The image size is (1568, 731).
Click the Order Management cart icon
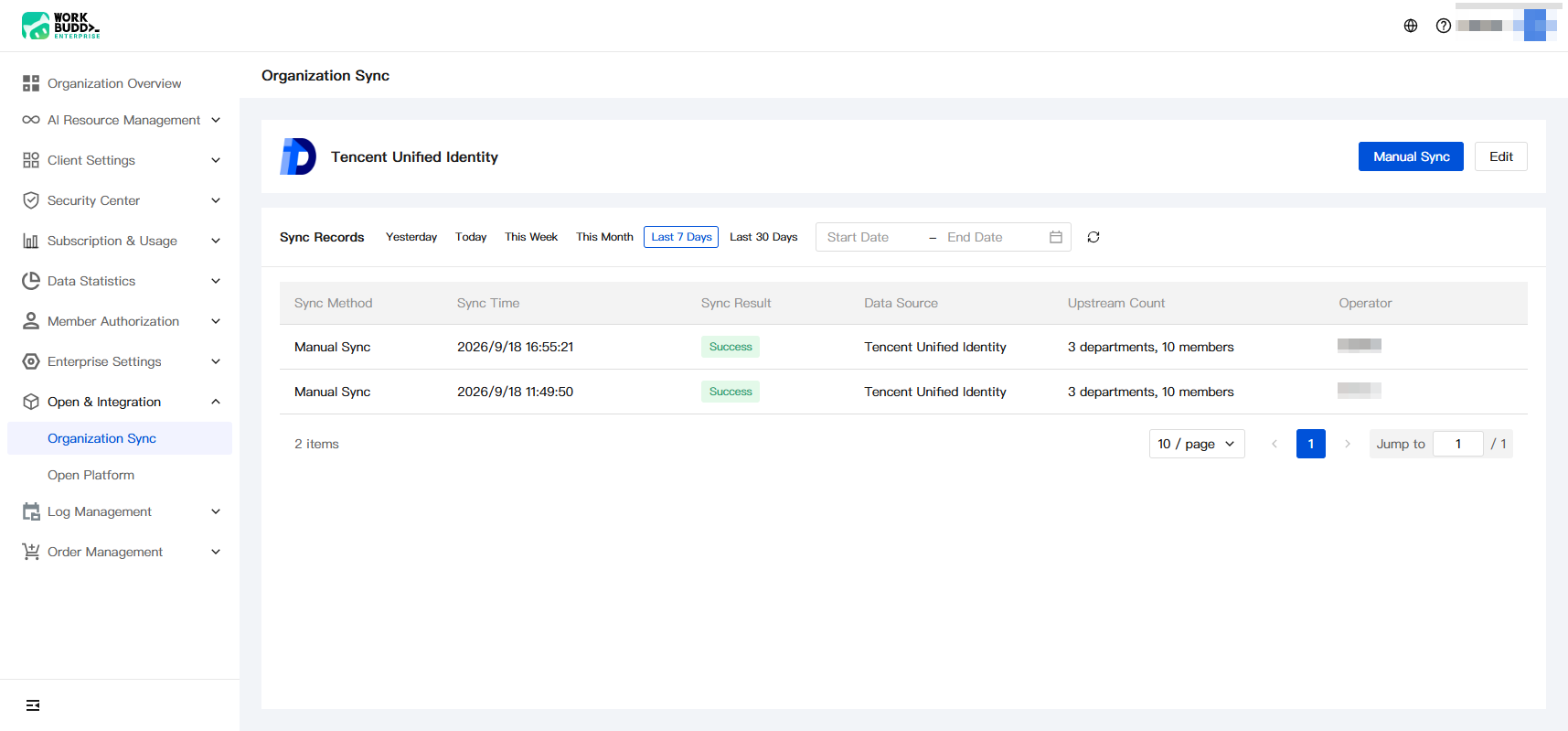point(31,552)
